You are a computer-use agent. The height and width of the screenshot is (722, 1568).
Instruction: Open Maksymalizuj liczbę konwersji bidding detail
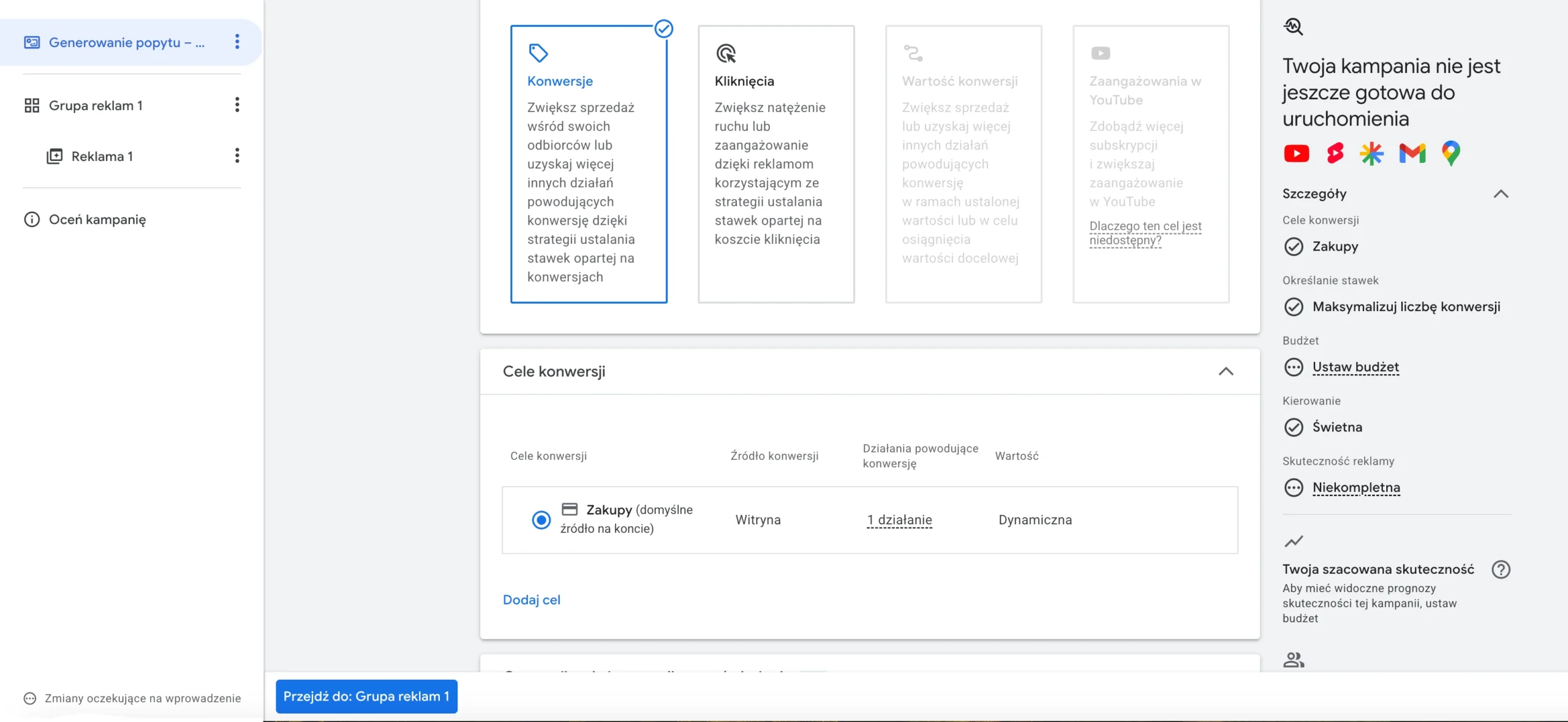(x=1406, y=307)
